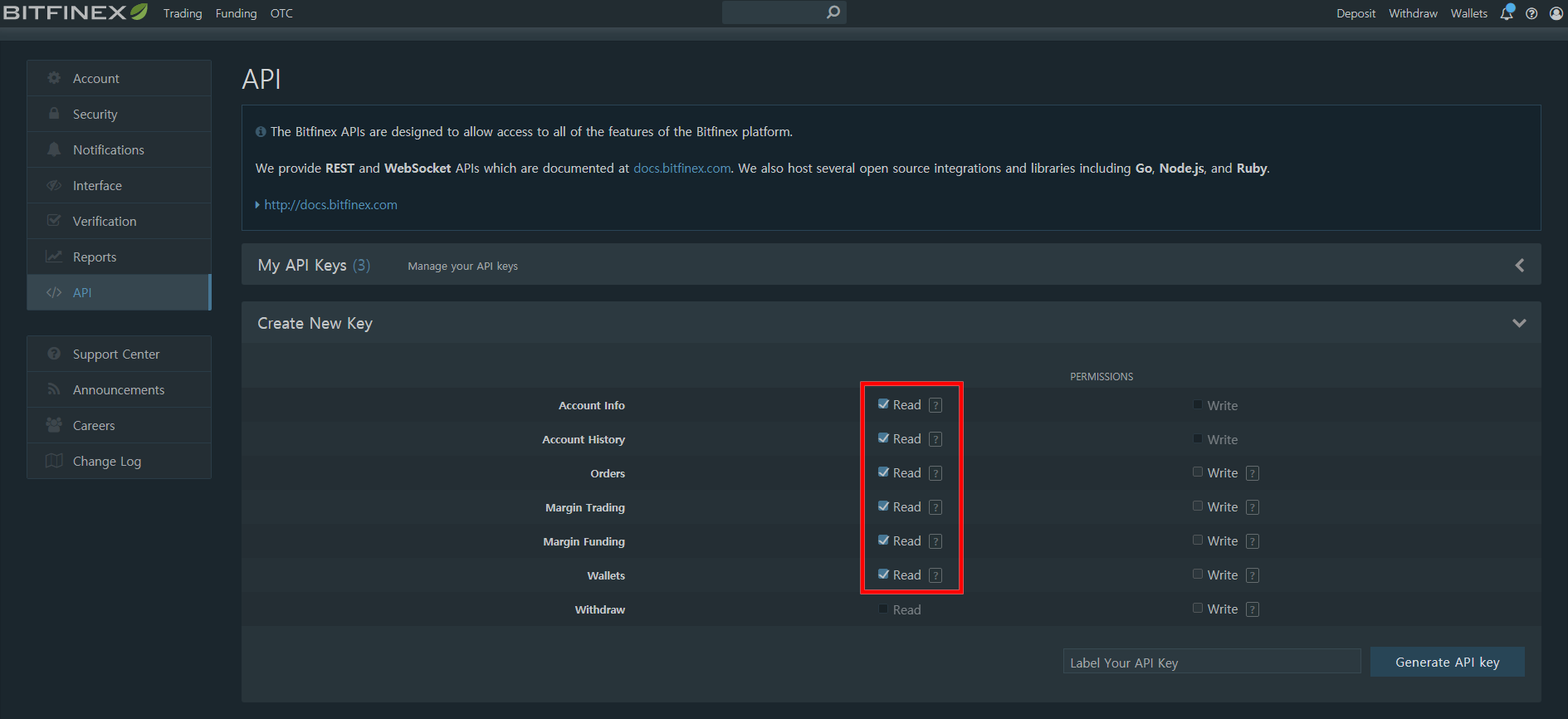Show help for Orders Write permission
The image size is (1568, 719).
pyautogui.click(x=1253, y=473)
